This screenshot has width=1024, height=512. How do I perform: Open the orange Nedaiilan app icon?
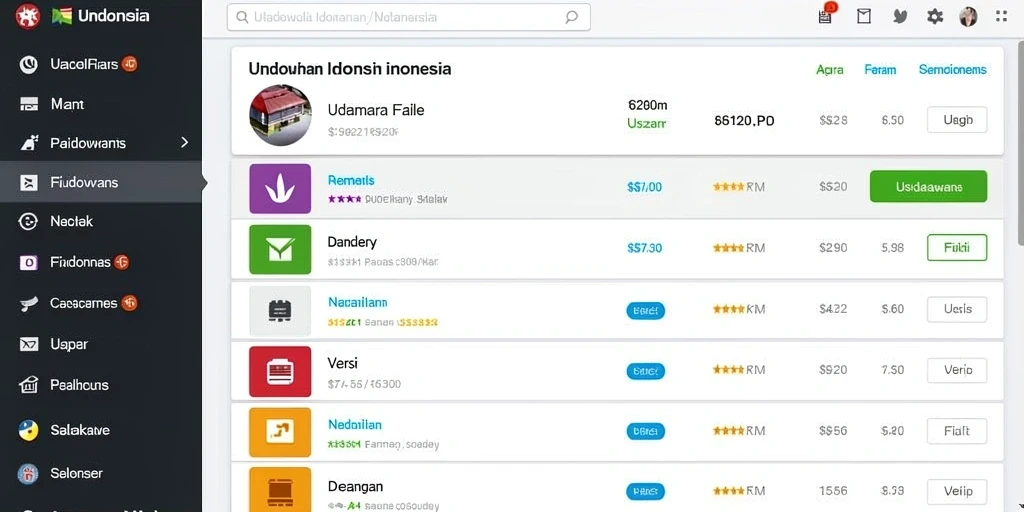(280, 432)
